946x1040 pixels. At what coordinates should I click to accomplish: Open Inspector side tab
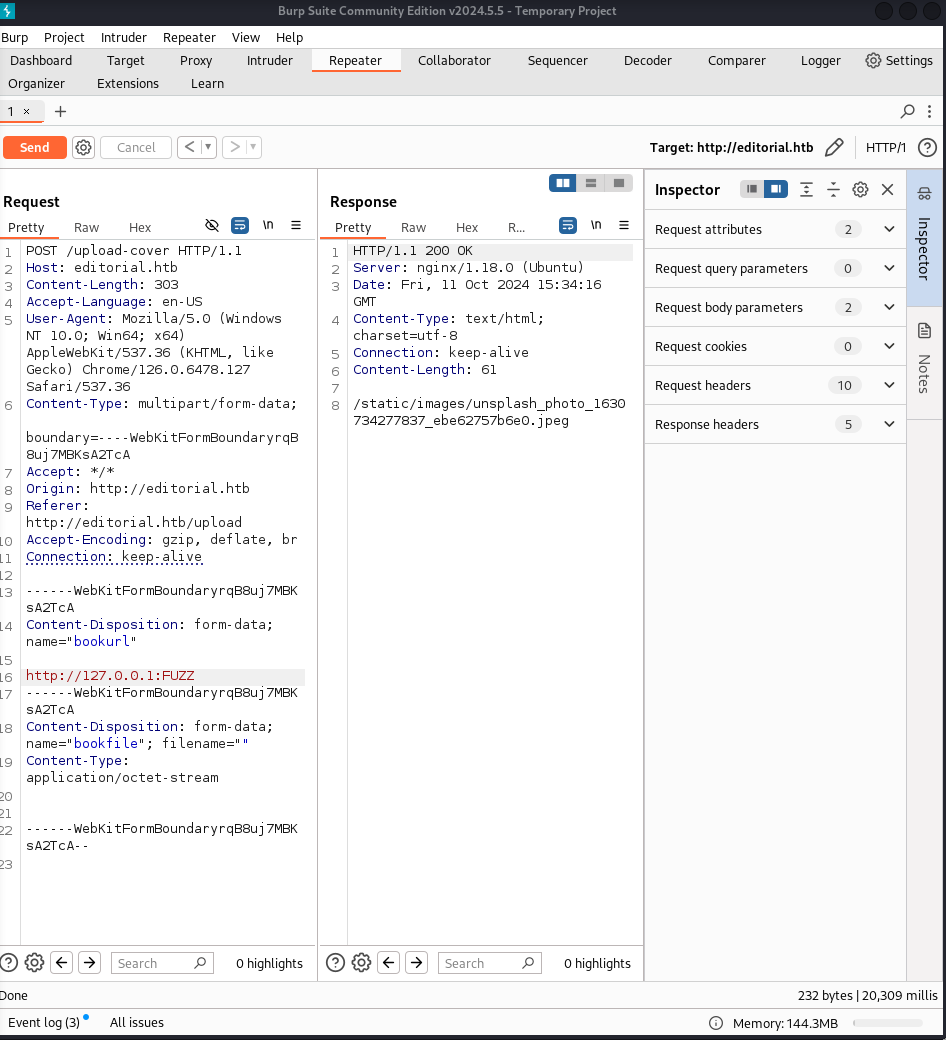pyautogui.click(x=925, y=237)
